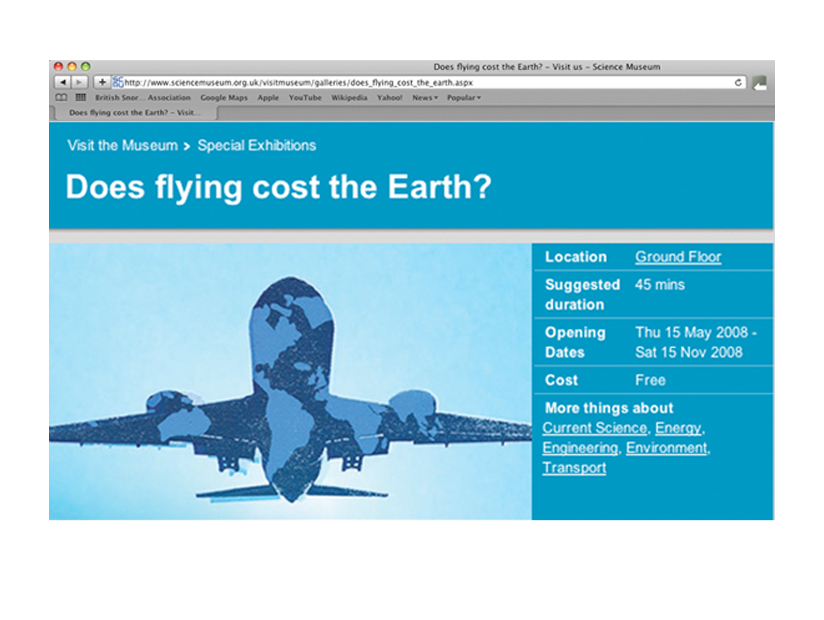Image resolution: width=824 pixels, height=620 pixels.
Task: Select the 'Does flying cost the Earth?' tab
Action: point(134,112)
